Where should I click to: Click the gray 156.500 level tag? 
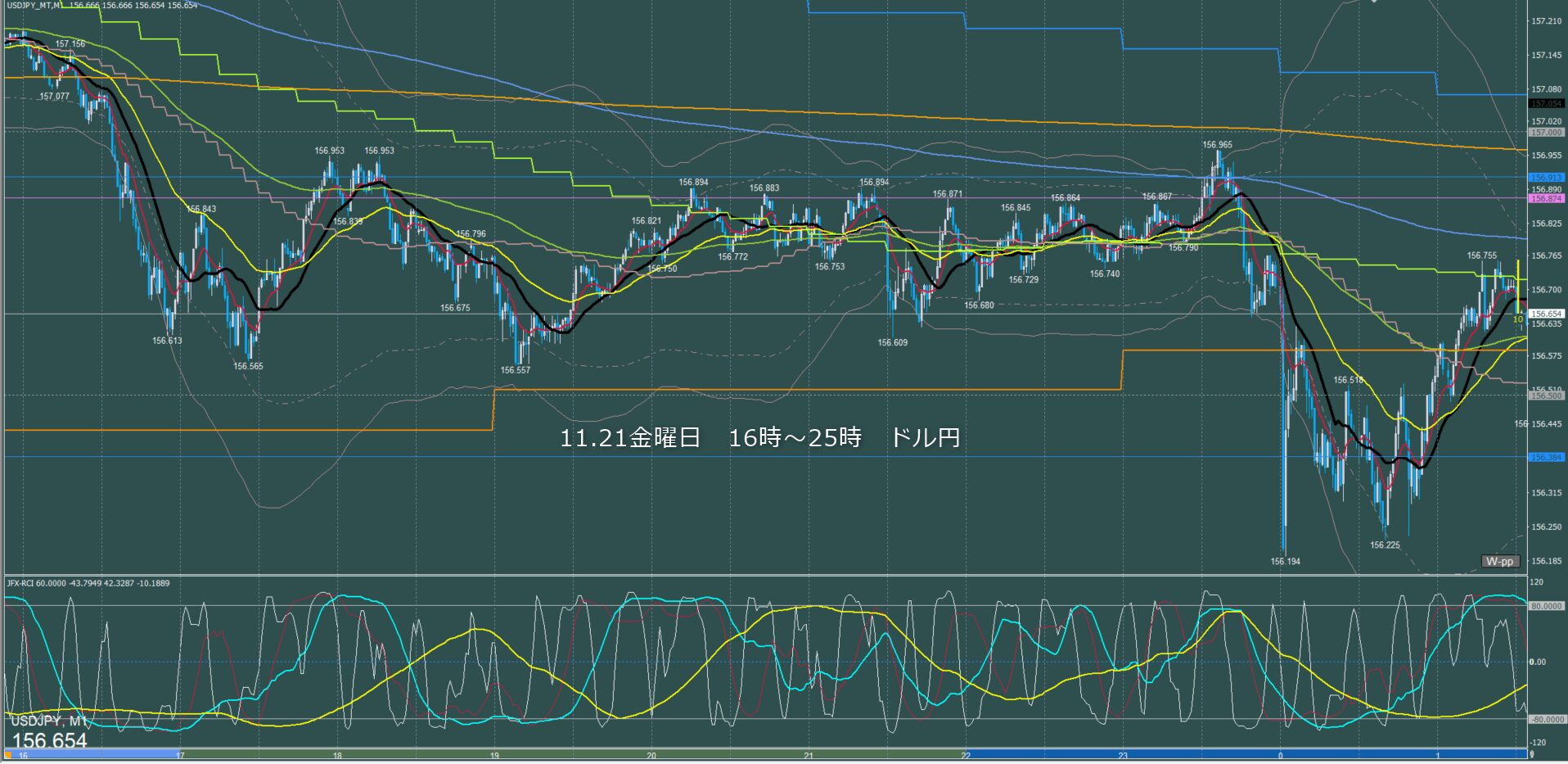coord(1546,396)
